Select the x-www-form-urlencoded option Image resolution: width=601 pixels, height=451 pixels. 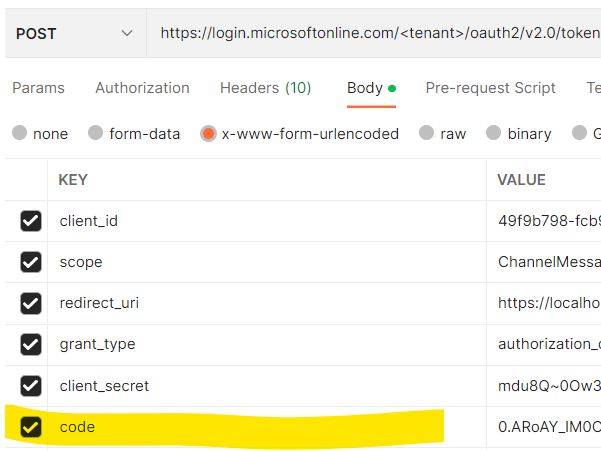point(208,134)
